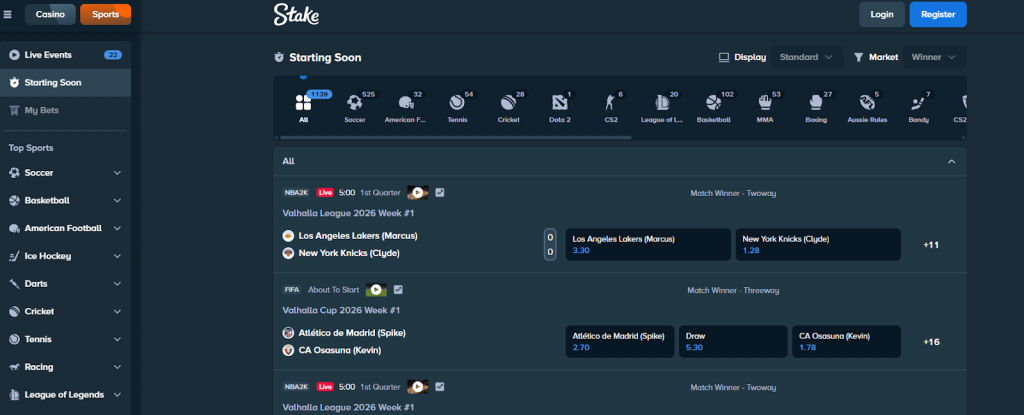Open stats icon for Lakers match
1024x415 pixels.
point(440,193)
